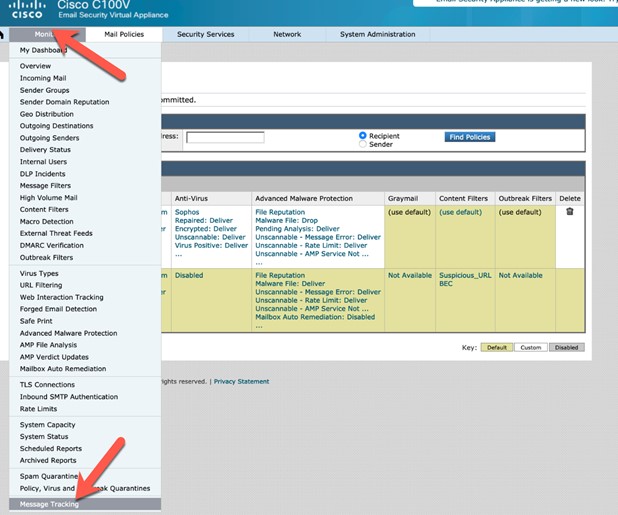Open High Volume Mail report
Screen dimensions: 618x515
click(48, 197)
